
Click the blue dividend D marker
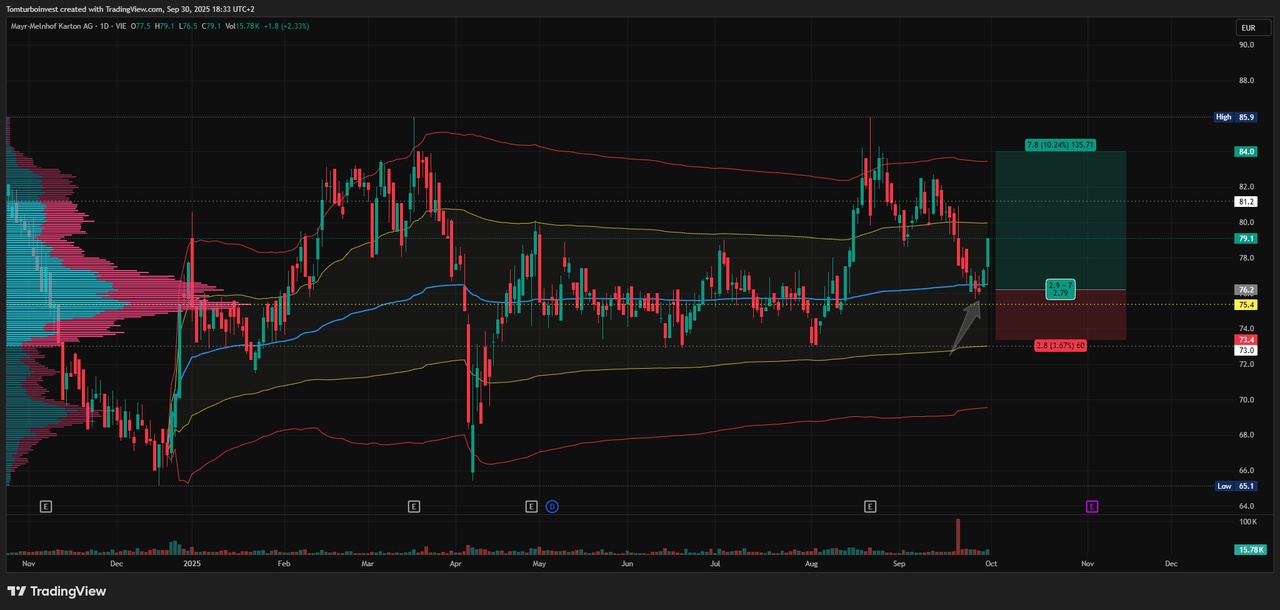552,507
